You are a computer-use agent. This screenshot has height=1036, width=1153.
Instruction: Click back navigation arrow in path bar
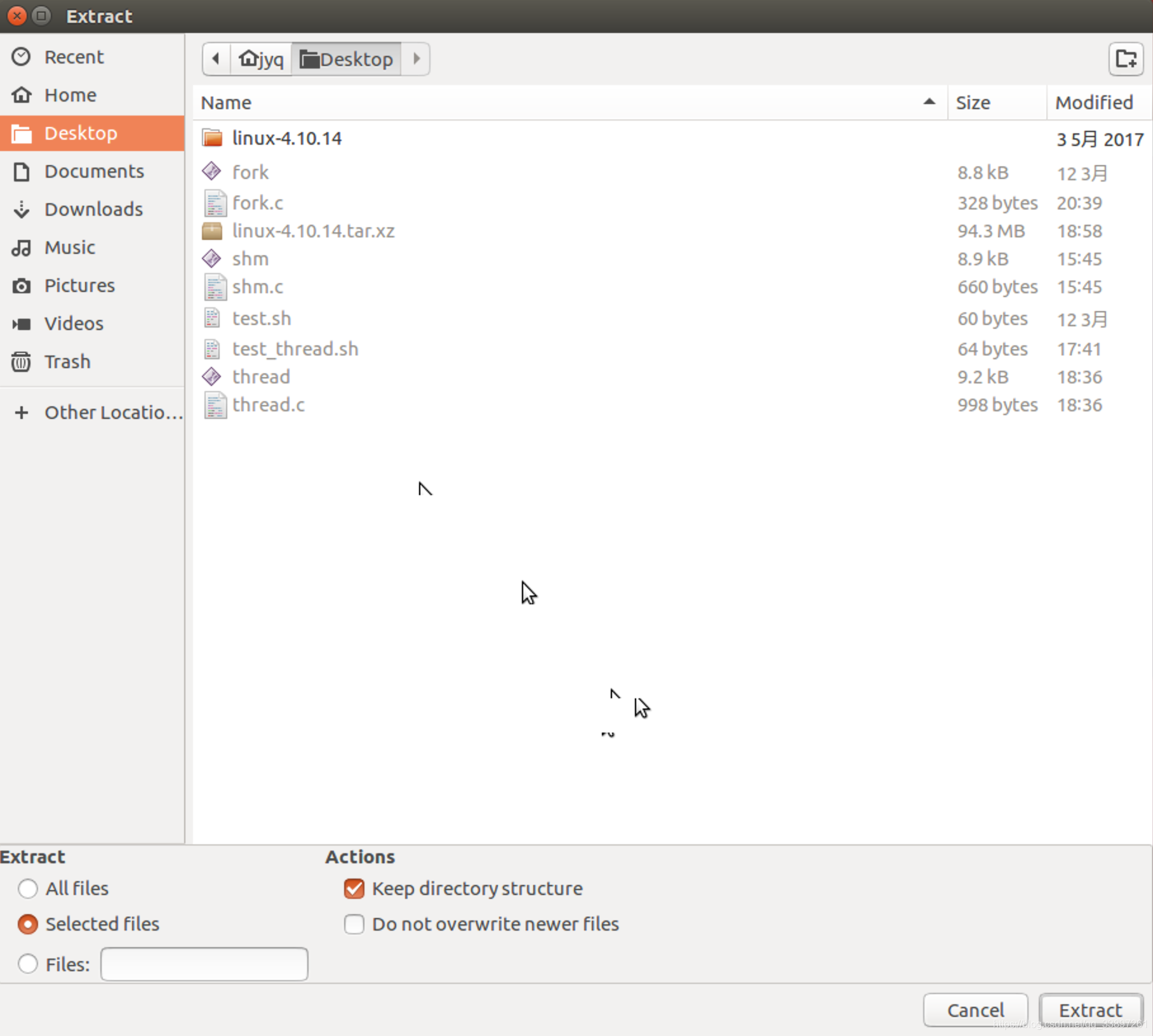coord(216,58)
